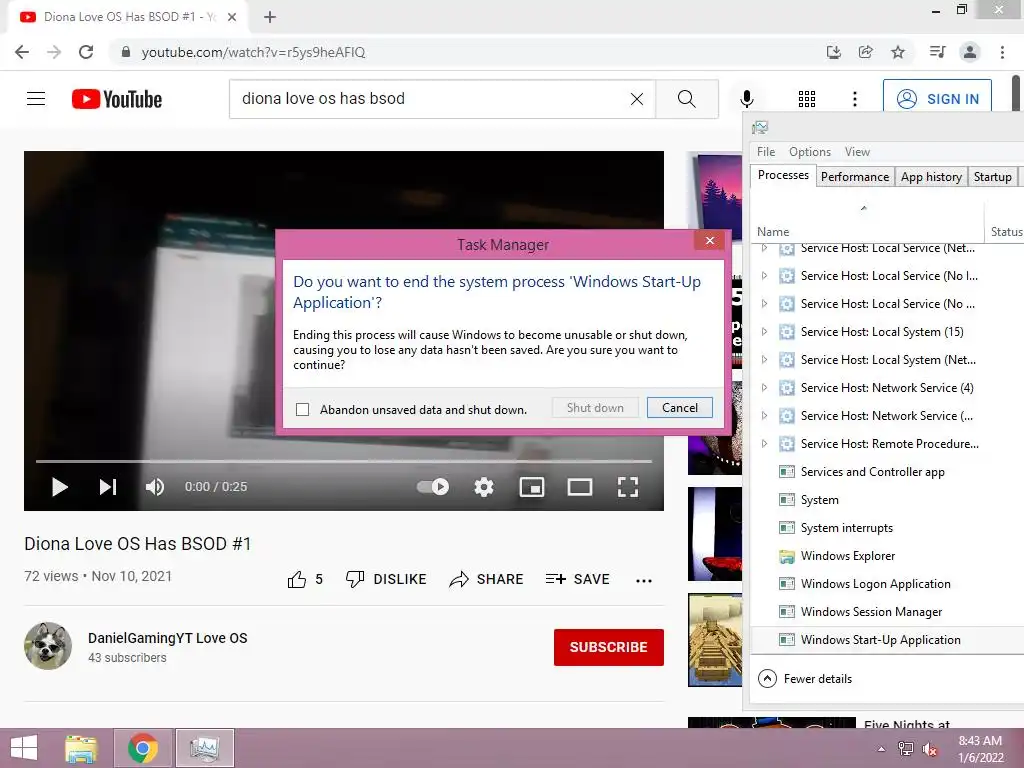Open more actions ellipsis under the video
This screenshot has width=1024, height=768.
pos(644,581)
